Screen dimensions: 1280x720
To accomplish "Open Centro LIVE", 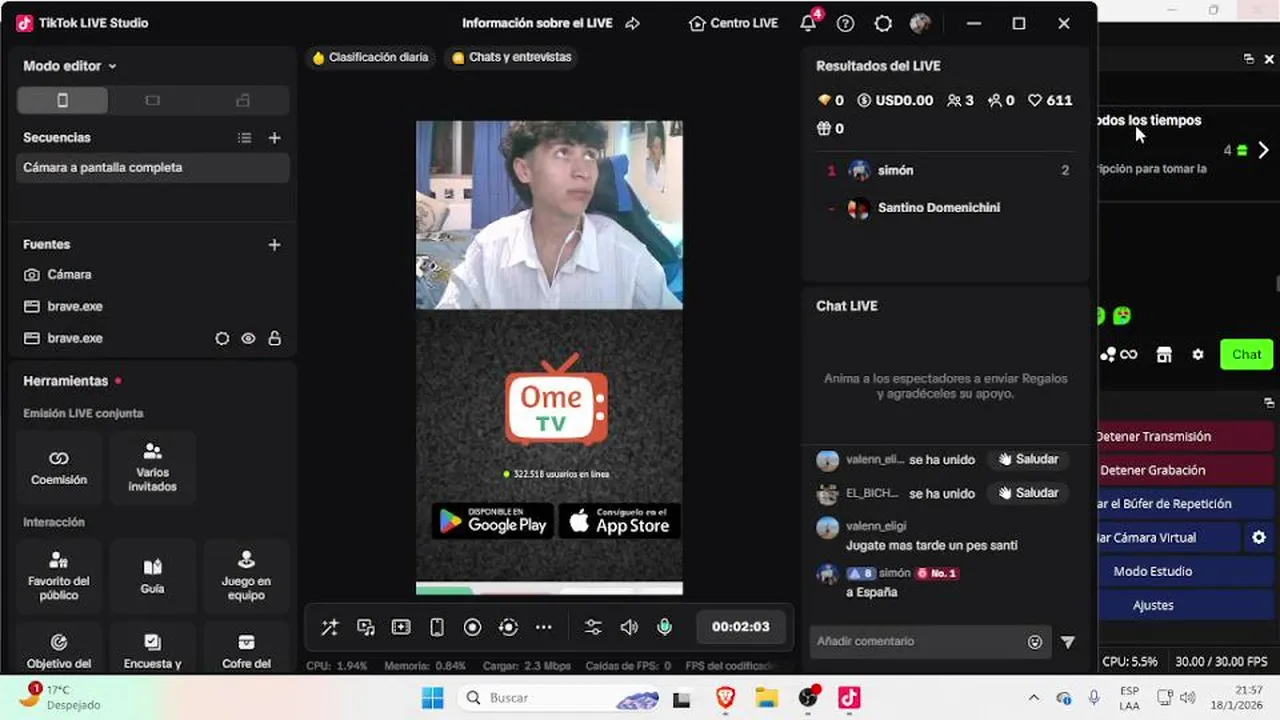I will (x=734, y=23).
